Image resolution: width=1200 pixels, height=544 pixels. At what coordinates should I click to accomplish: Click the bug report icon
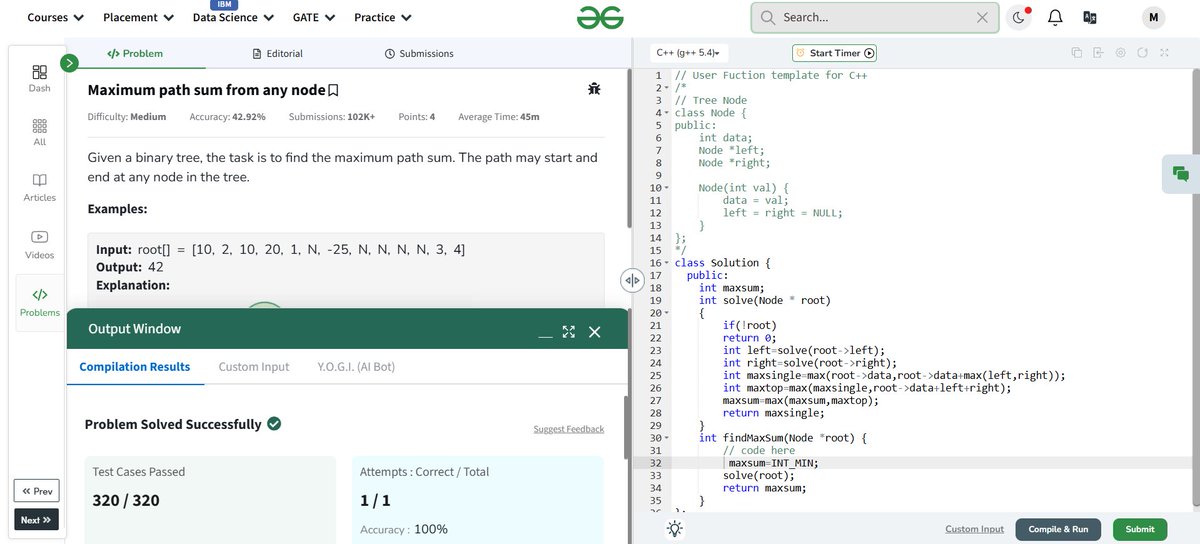point(595,89)
